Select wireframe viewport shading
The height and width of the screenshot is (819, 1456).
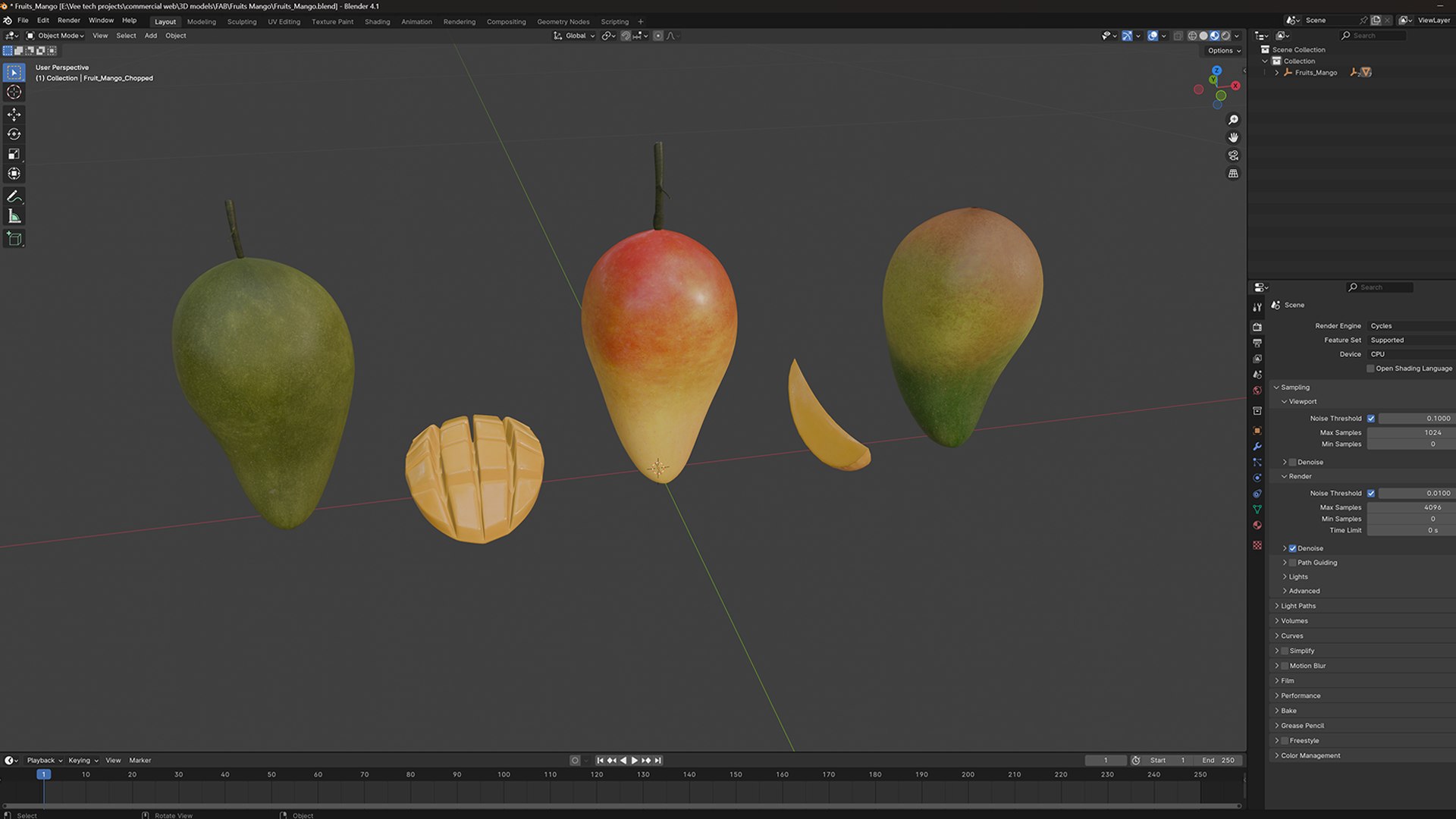pyautogui.click(x=1192, y=36)
